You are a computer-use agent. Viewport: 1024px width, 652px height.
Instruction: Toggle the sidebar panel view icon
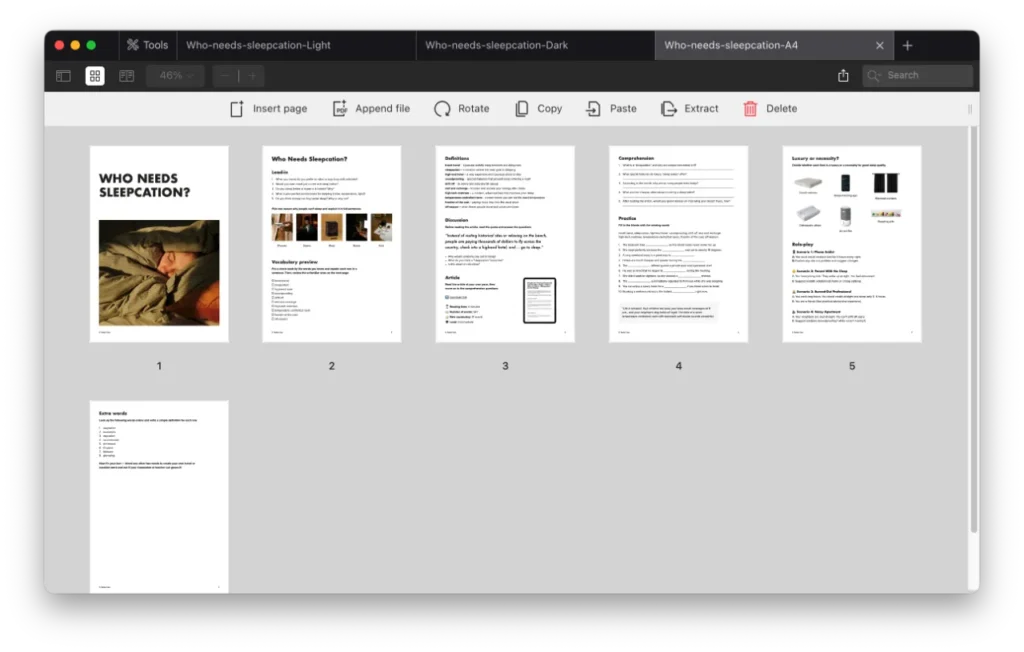(63, 76)
